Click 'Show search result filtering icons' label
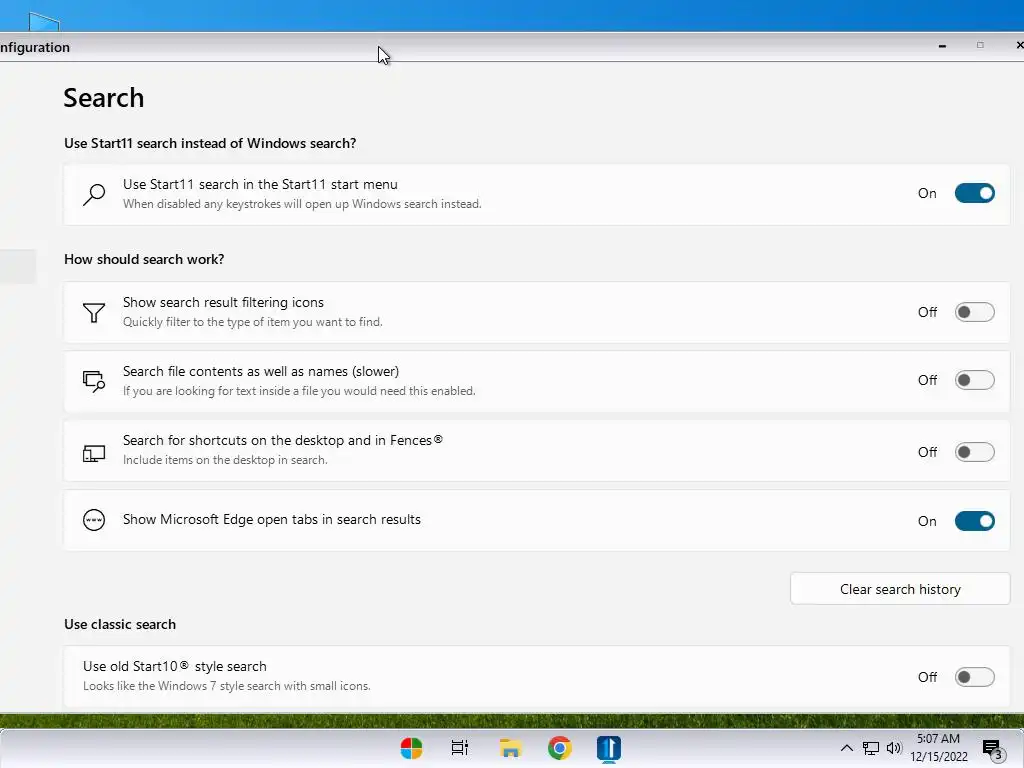 pyautogui.click(x=223, y=302)
